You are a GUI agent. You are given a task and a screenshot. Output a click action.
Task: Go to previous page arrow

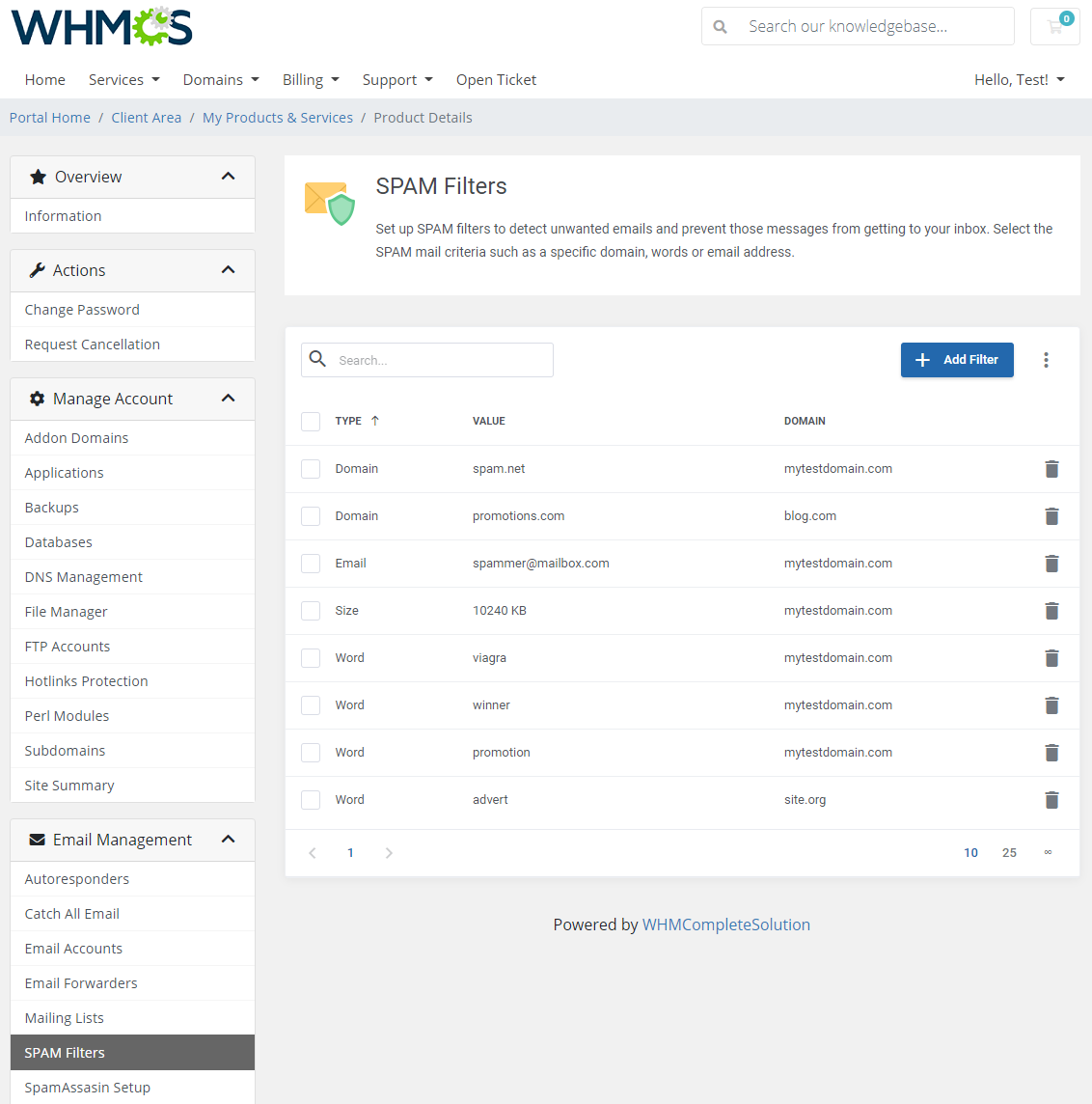313,853
